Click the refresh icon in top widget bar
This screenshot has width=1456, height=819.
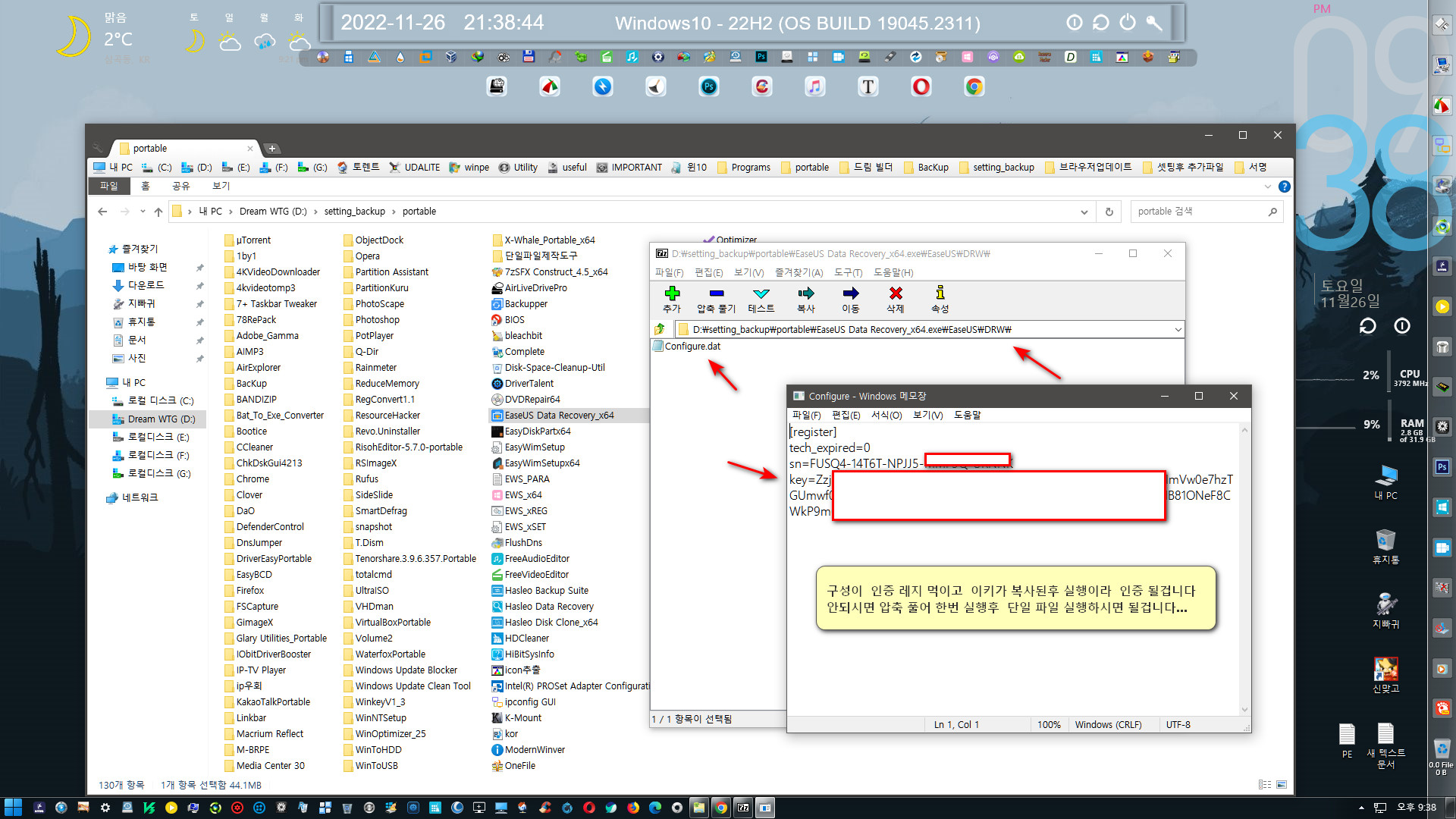point(1101,23)
